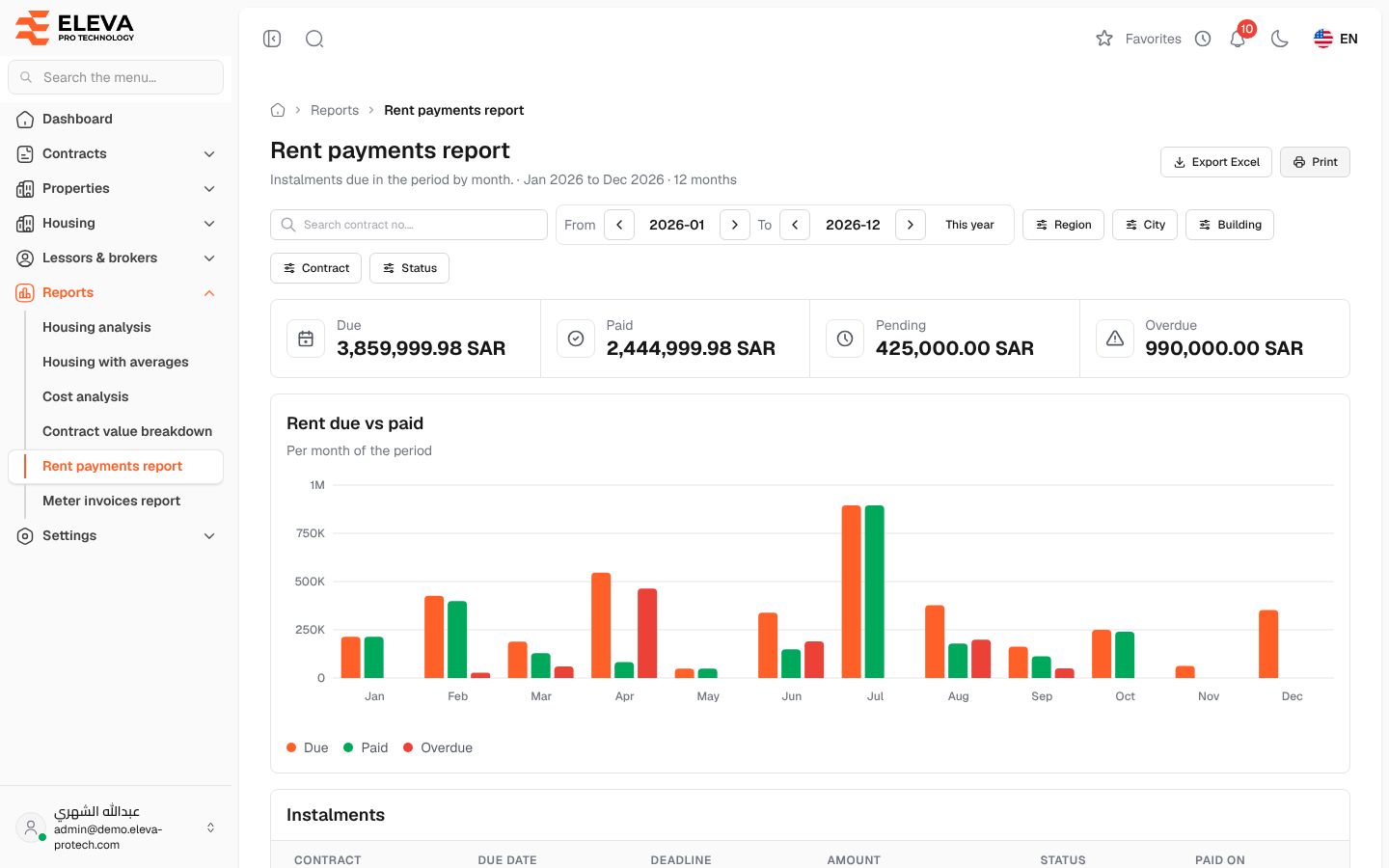The height and width of the screenshot is (868, 1389).
Task: Click the Dashboard home icon in sidebar
Action: pyautogui.click(x=25, y=120)
